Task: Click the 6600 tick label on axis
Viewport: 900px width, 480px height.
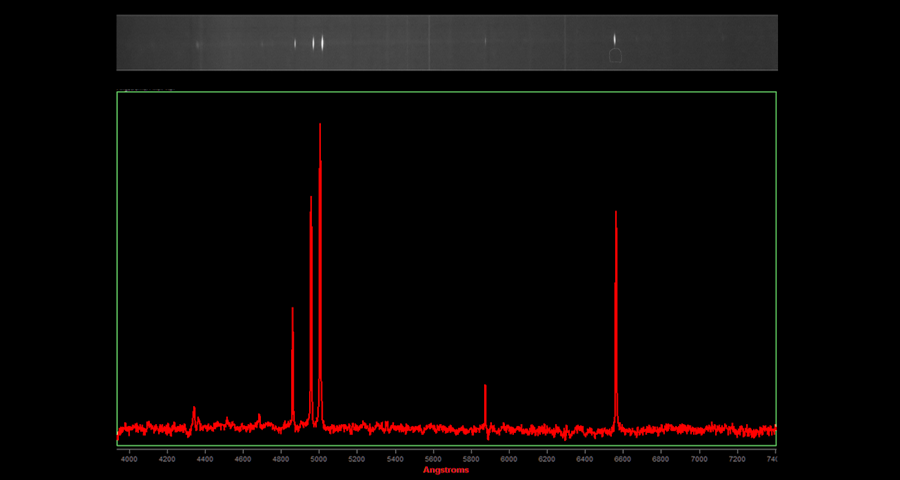Action: (x=623, y=458)
